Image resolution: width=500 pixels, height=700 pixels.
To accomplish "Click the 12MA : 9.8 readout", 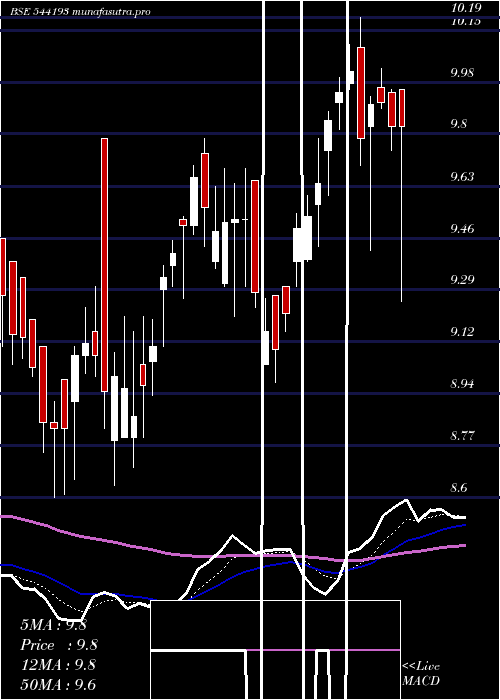I will click(58, 665).
